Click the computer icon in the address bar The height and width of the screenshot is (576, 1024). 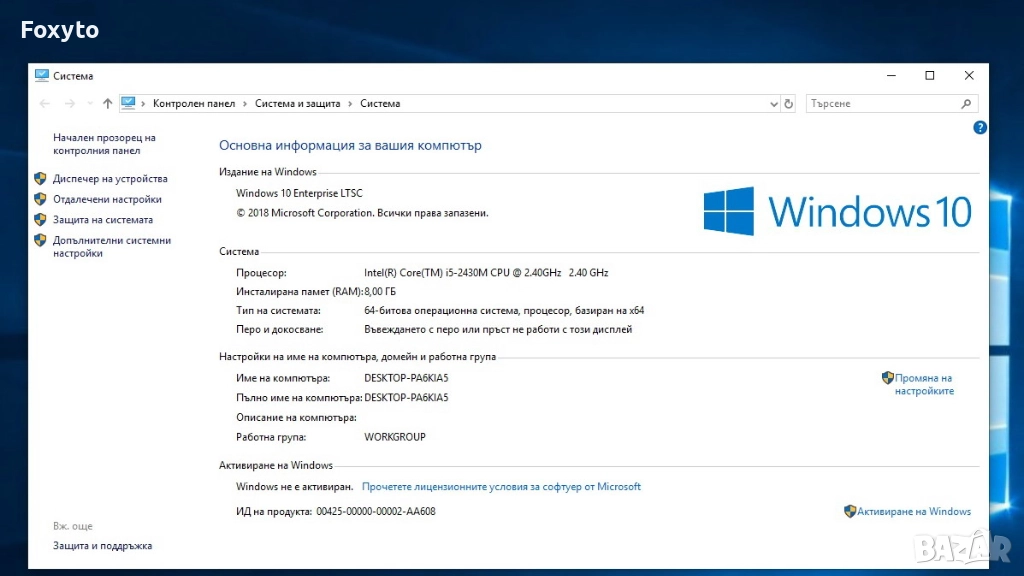(x=128, y=103)
